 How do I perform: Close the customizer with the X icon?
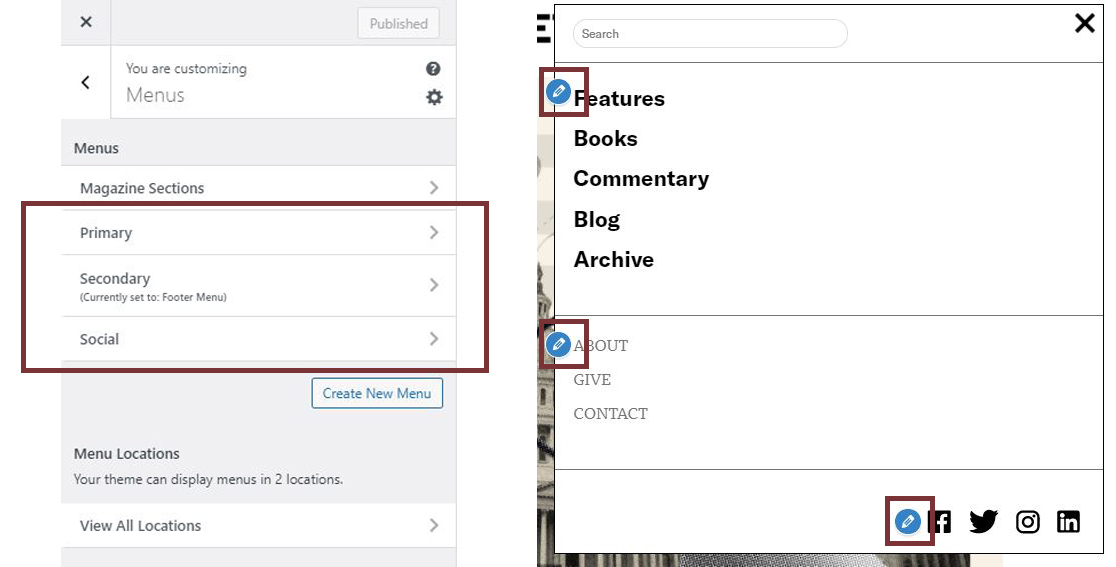86,22
